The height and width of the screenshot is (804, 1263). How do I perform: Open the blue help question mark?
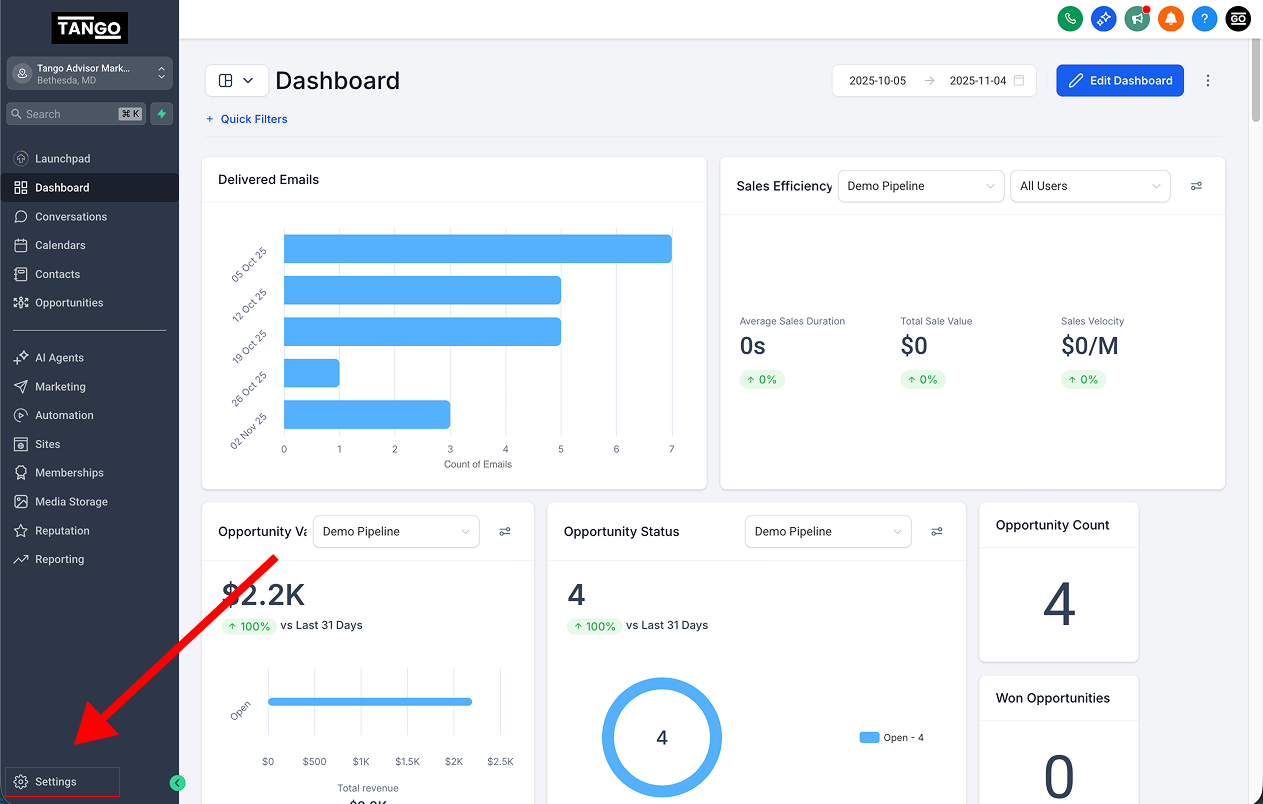1205,18
